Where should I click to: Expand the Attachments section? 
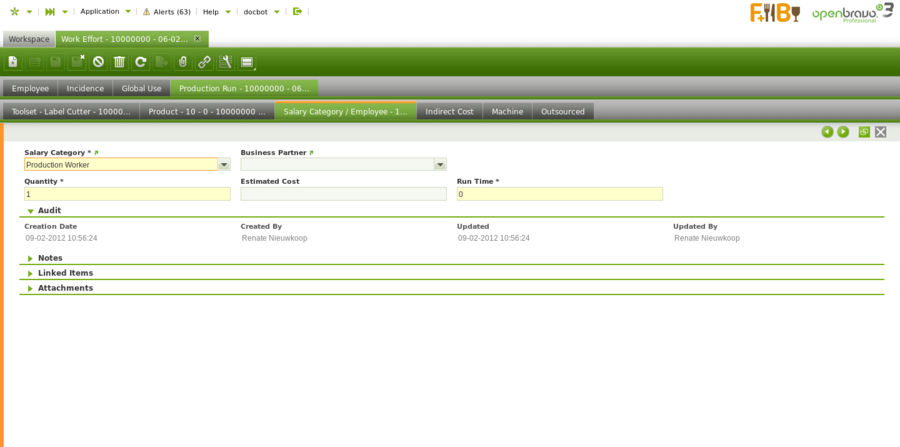[x=31, y=288]
